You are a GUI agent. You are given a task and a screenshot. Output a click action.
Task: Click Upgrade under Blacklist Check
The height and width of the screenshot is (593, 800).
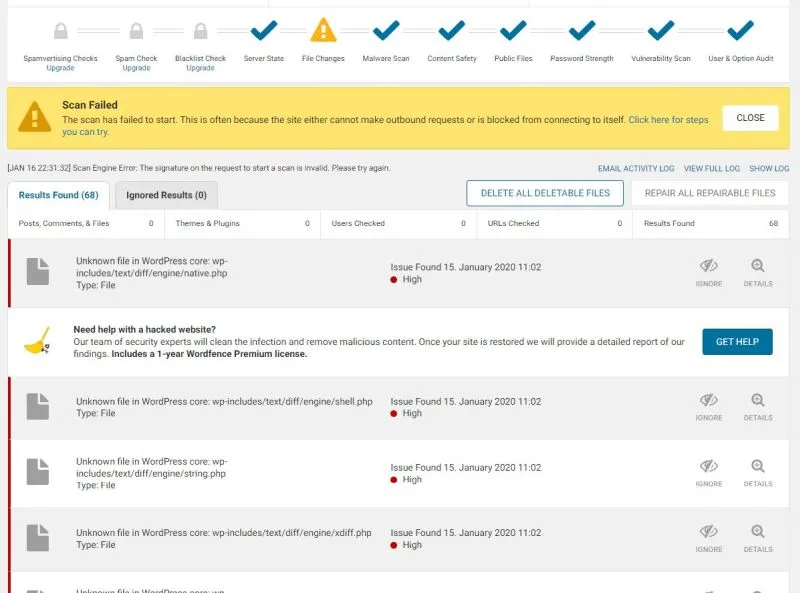coord(201,68)
